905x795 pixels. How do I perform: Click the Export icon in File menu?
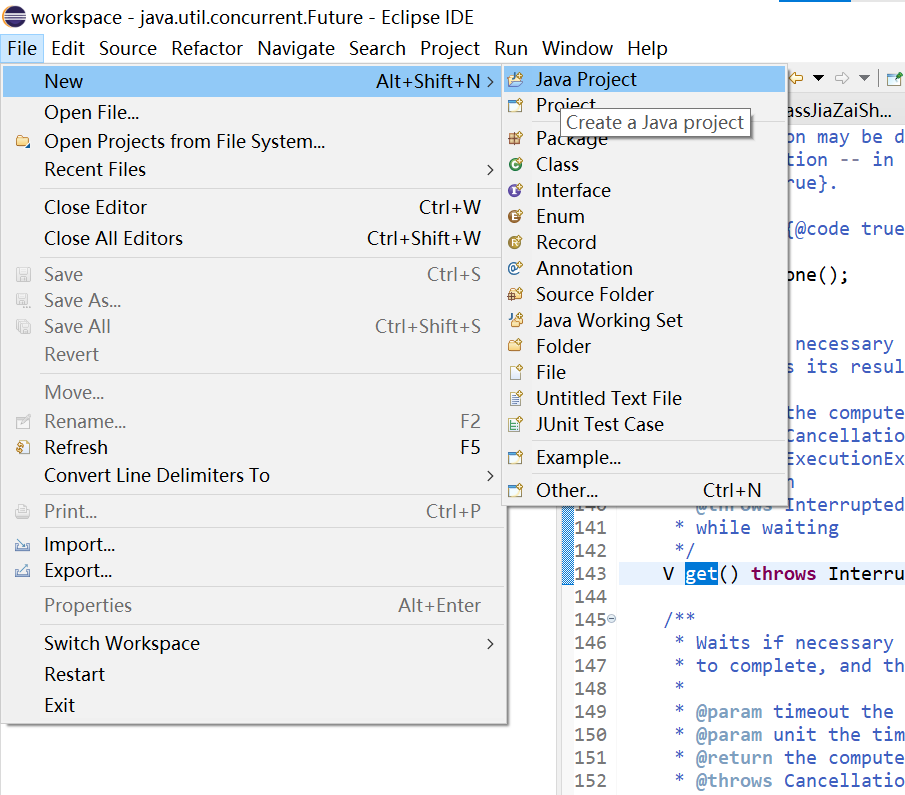pyautogui.click(x=23, y=571)
